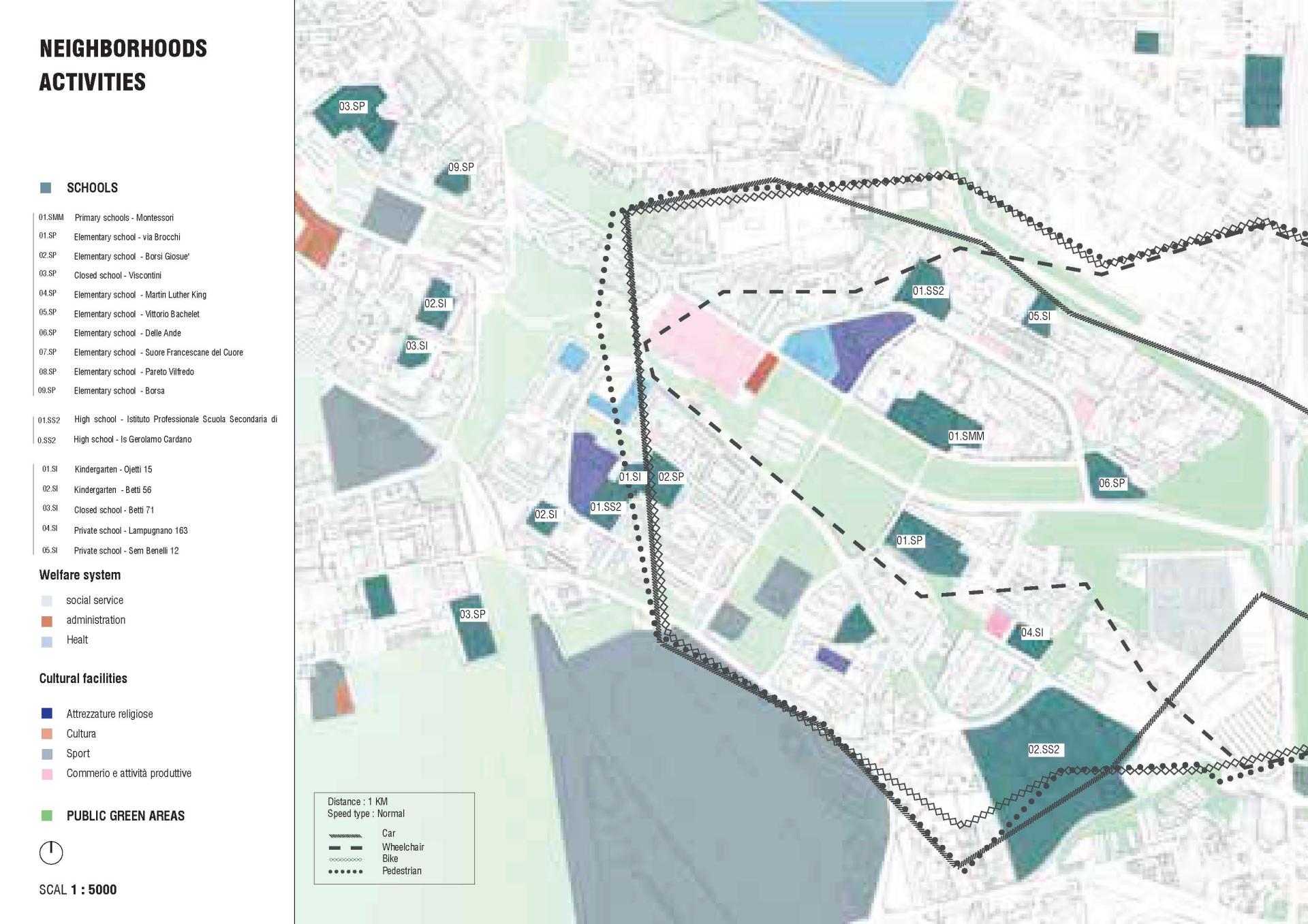The image size is (1308, 924).
Task: Click the Car line symbol in legend
Action: [345, 835]
